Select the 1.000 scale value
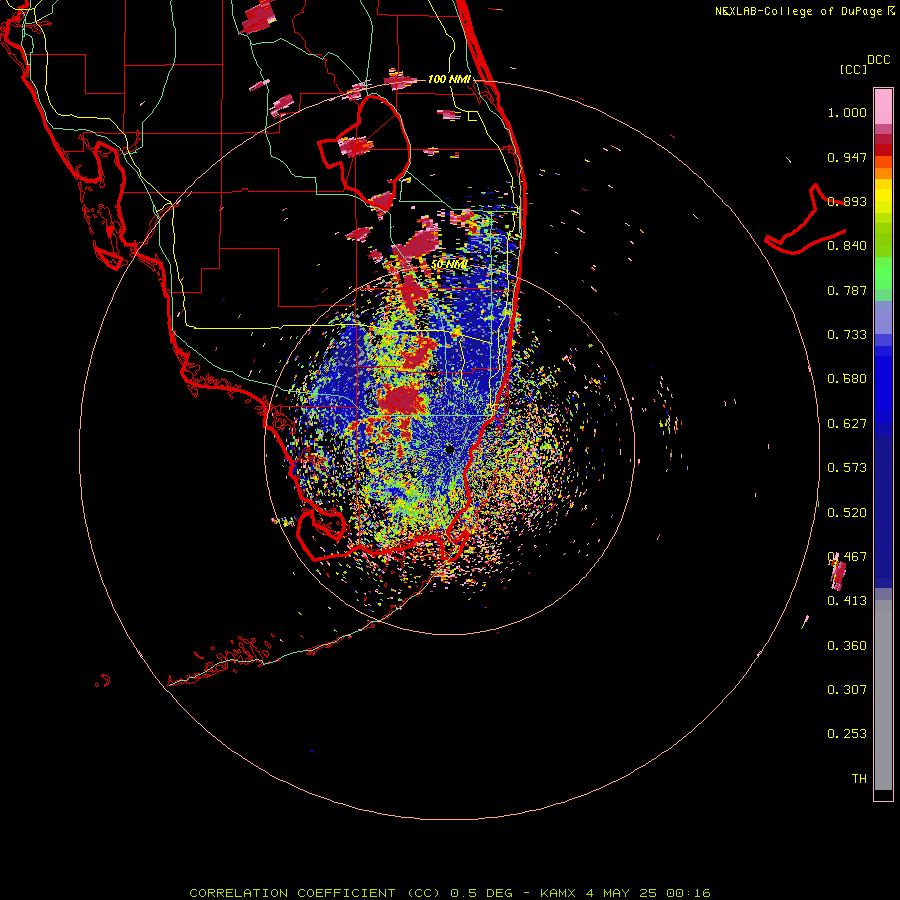 pyautogui.click(x=847, y=112)
